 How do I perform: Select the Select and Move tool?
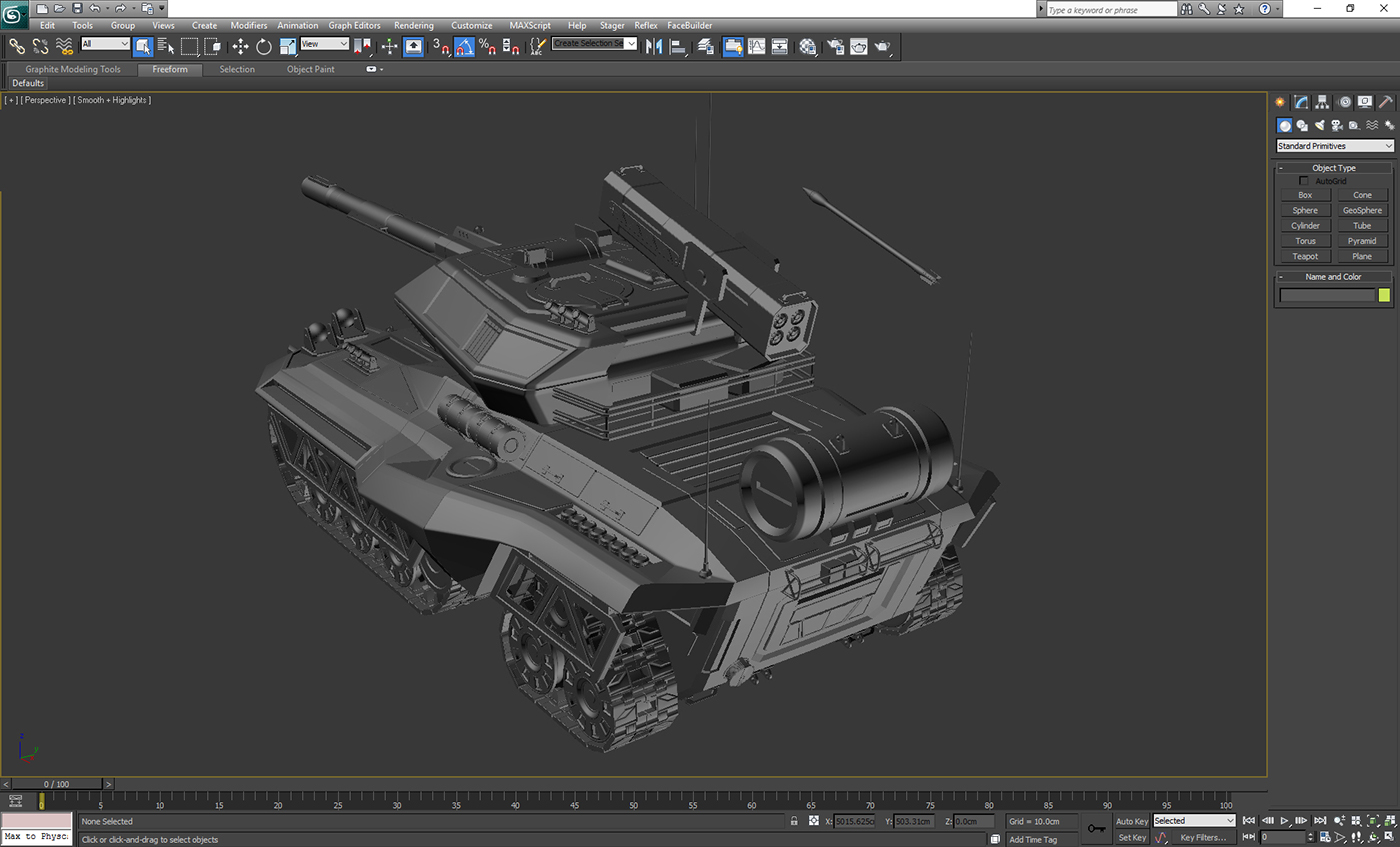pyautogui.click(x=240, y=46)
